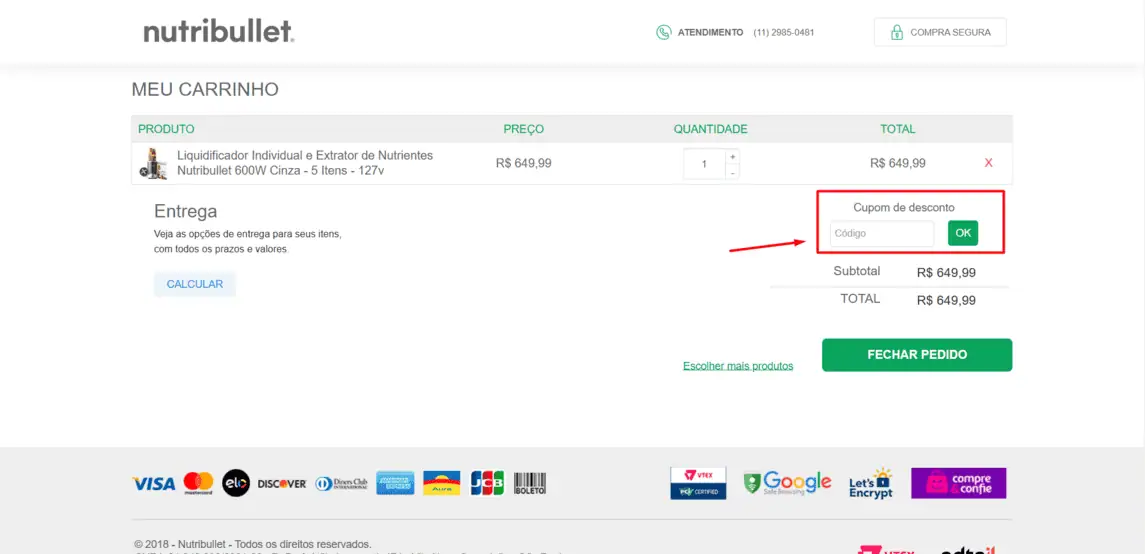1145x554 pixels.
Task: Click the JCB card icon
Action: pos(487,483)
